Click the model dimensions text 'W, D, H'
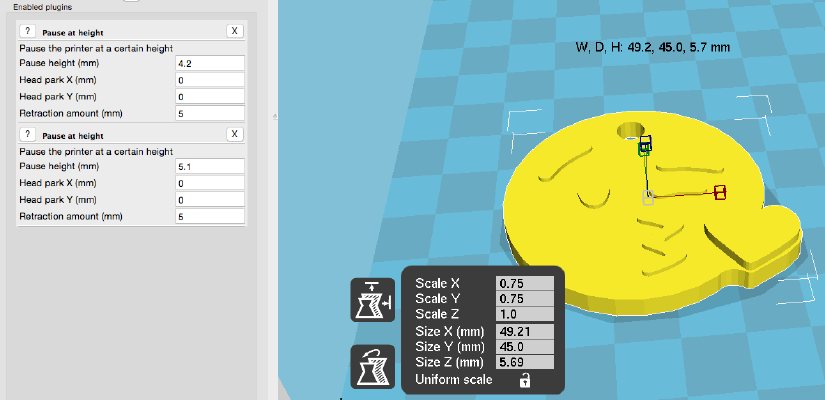This screenshot has width=825, height=400. pos(653,47)
